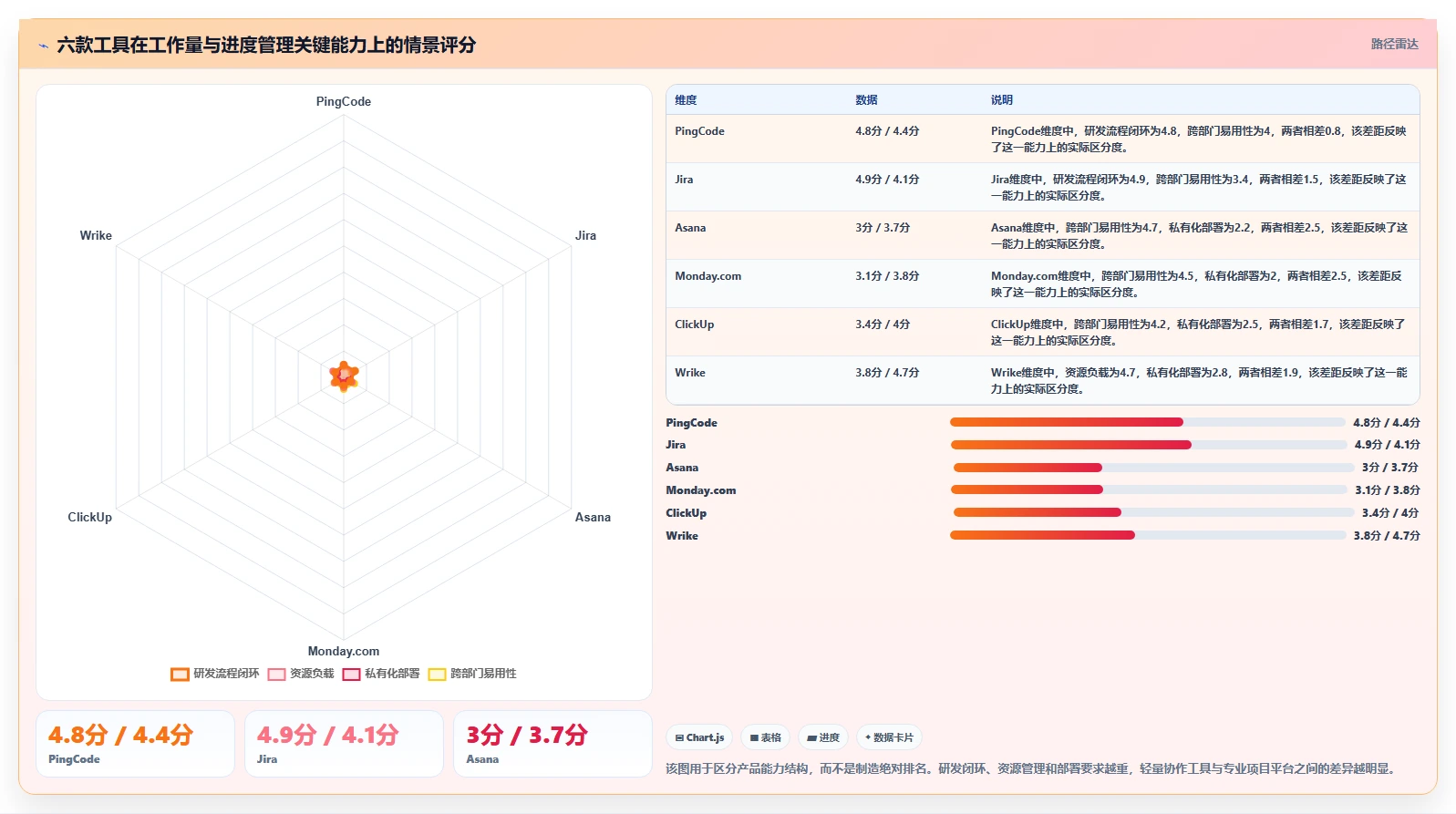Toggle the 私有化部署 legend label

pos(392,674)
